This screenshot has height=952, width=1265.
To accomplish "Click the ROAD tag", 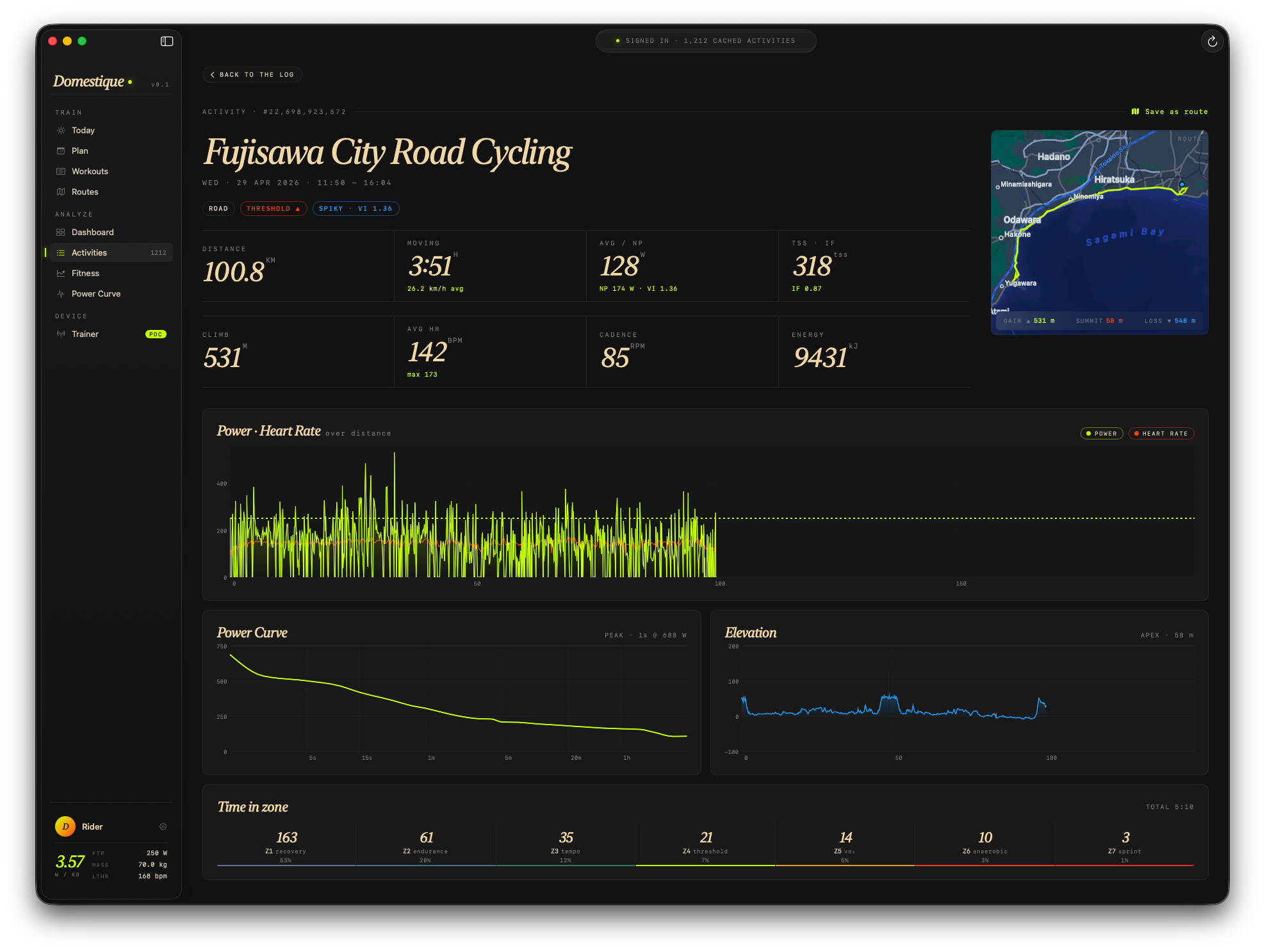I will click(x=218, y=208).
